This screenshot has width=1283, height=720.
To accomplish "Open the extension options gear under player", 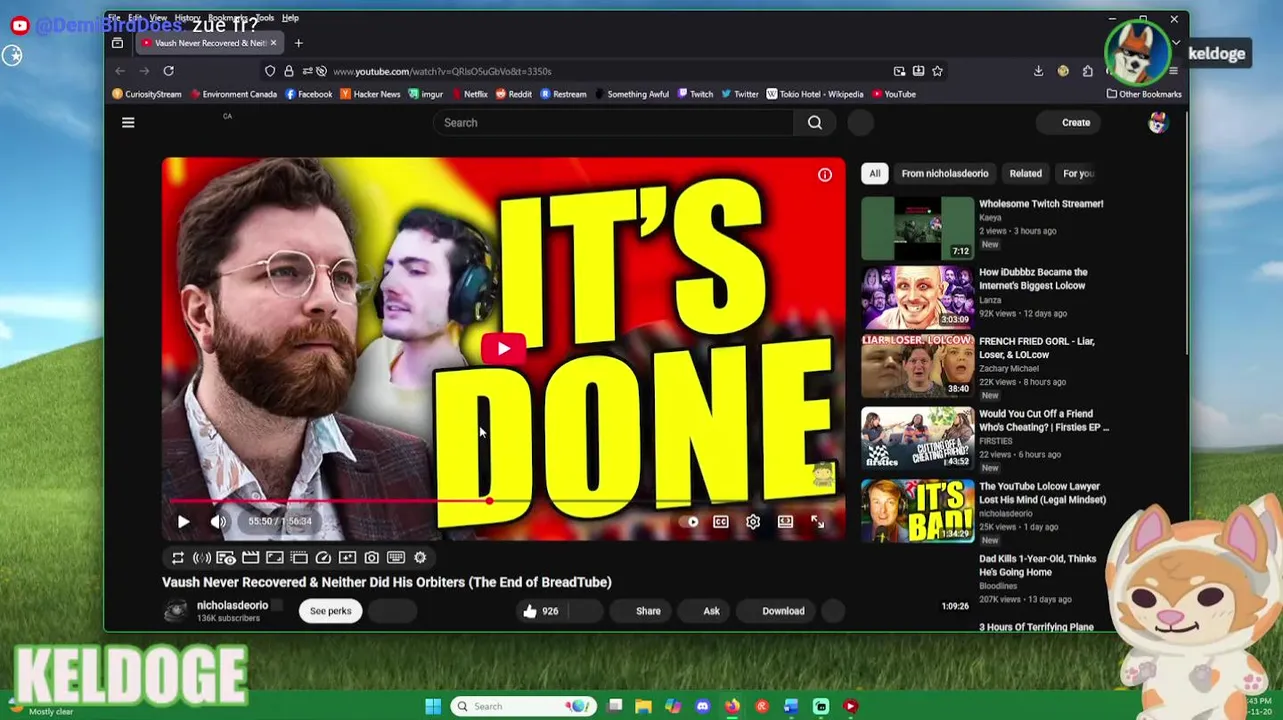I will tap(420, 558).
